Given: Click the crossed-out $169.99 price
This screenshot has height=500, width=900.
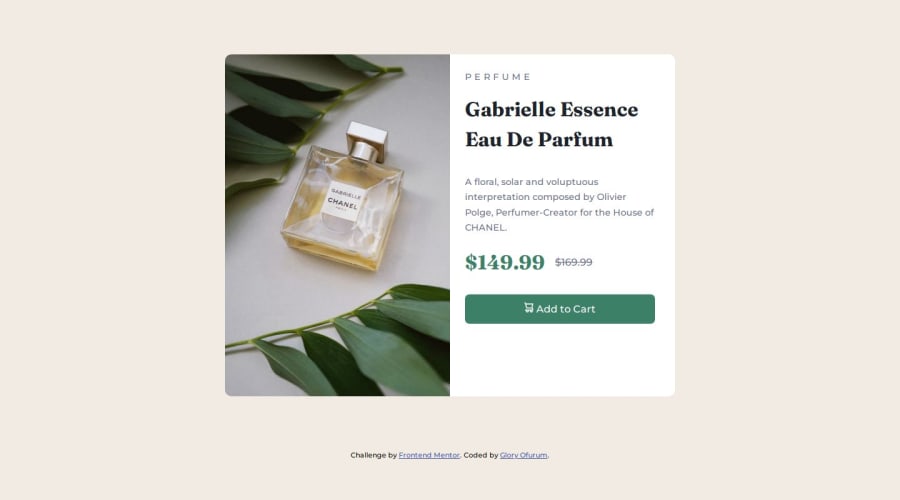Looking at the screenshot, I should pyautogui.click(x=573, y=262).
